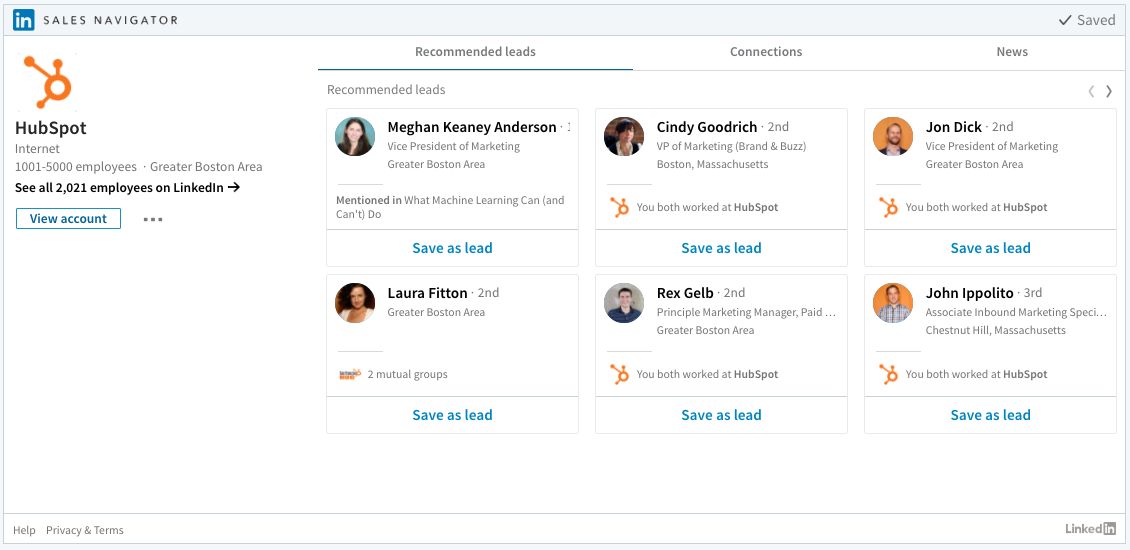Click the LinkedIn logo in header
Screen dimensions: 1130x550
(24, 20)
